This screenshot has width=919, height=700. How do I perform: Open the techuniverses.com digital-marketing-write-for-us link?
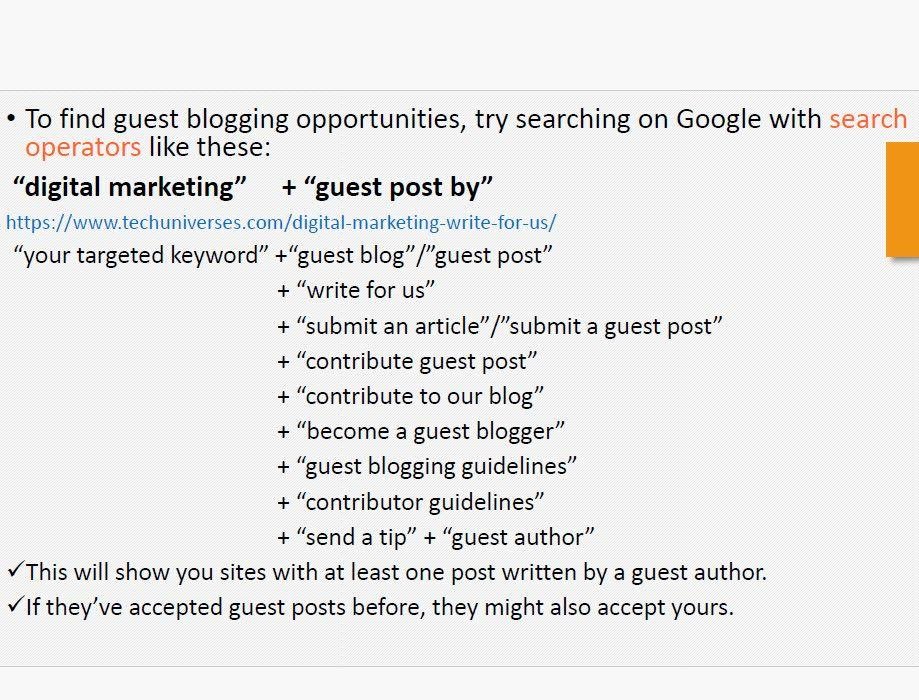coord(281,223)
